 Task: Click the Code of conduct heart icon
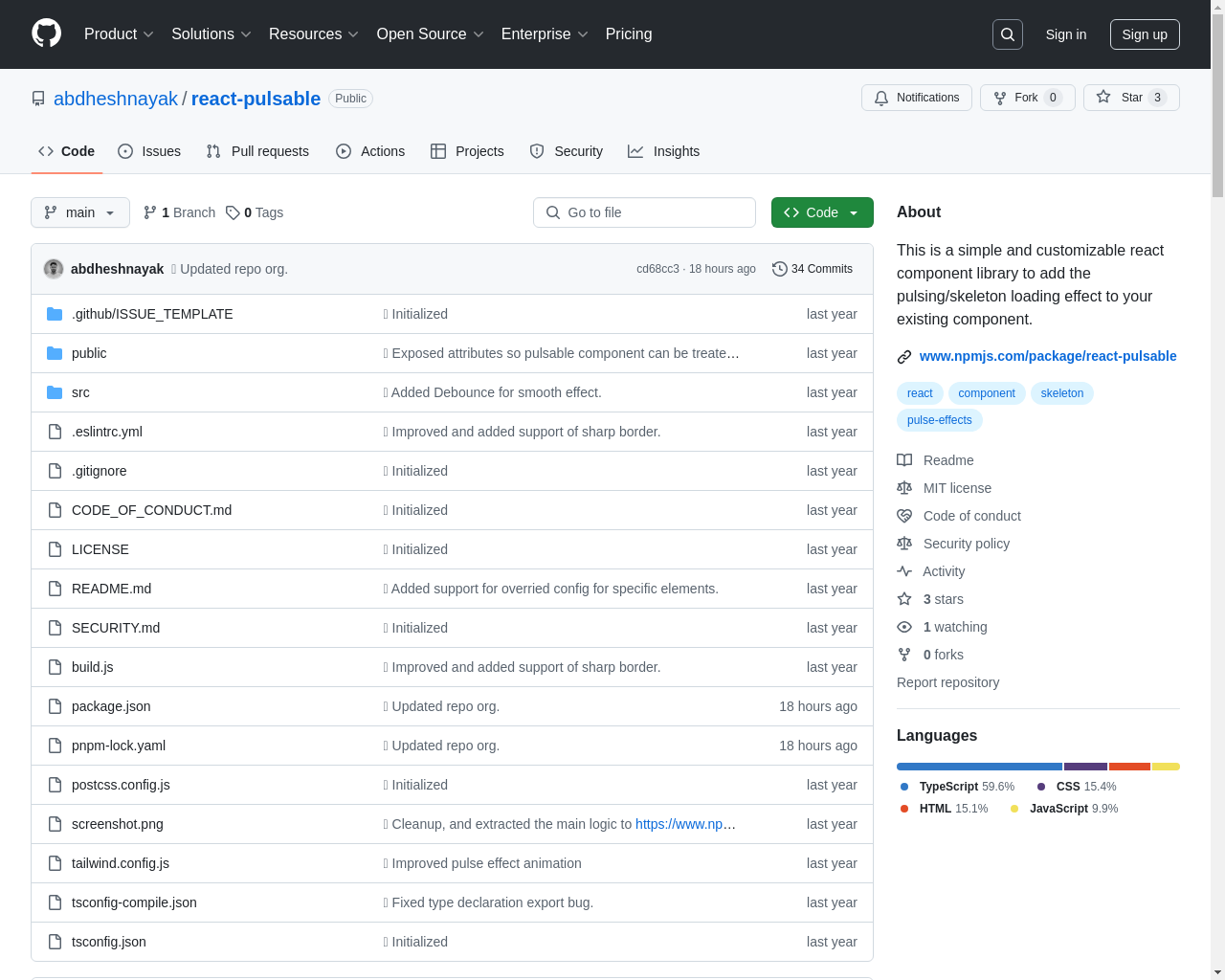point(904,516)
